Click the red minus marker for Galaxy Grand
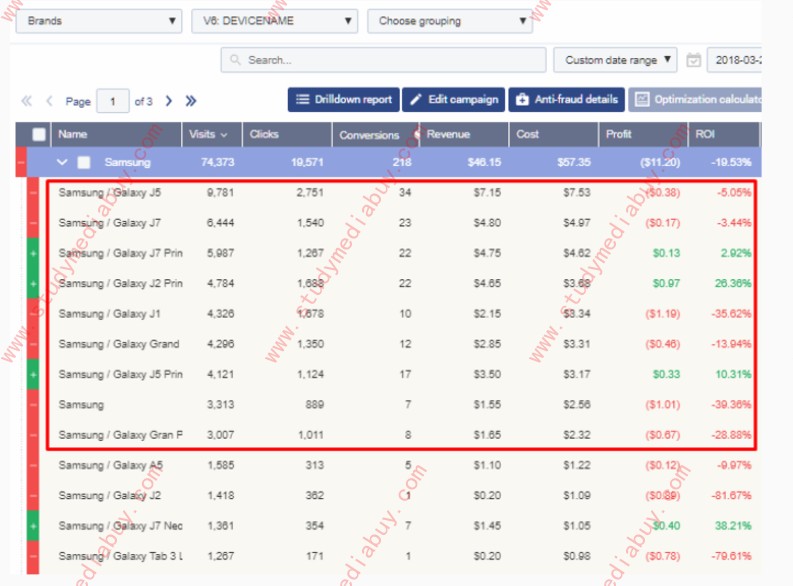The image size is (793, 586). [x=33, y=344]
